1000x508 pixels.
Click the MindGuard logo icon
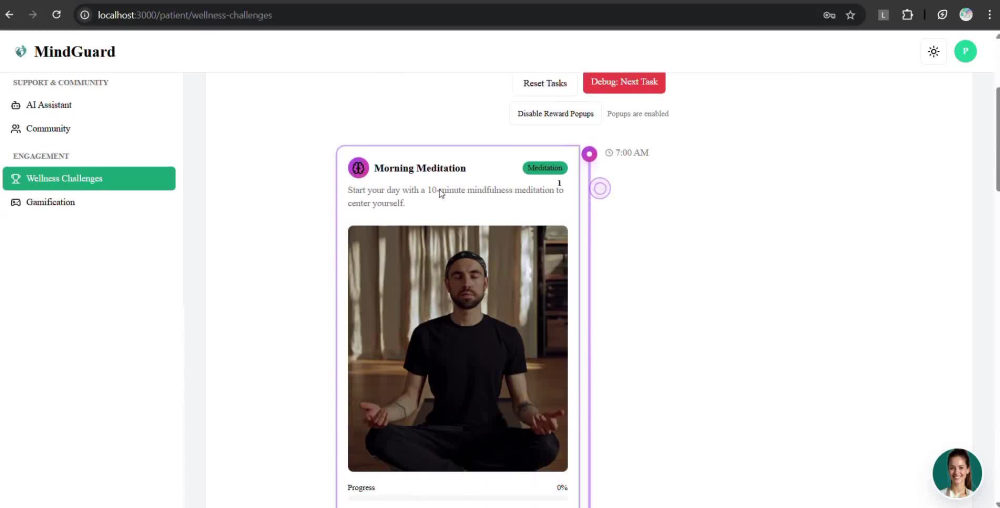point(21,52)
